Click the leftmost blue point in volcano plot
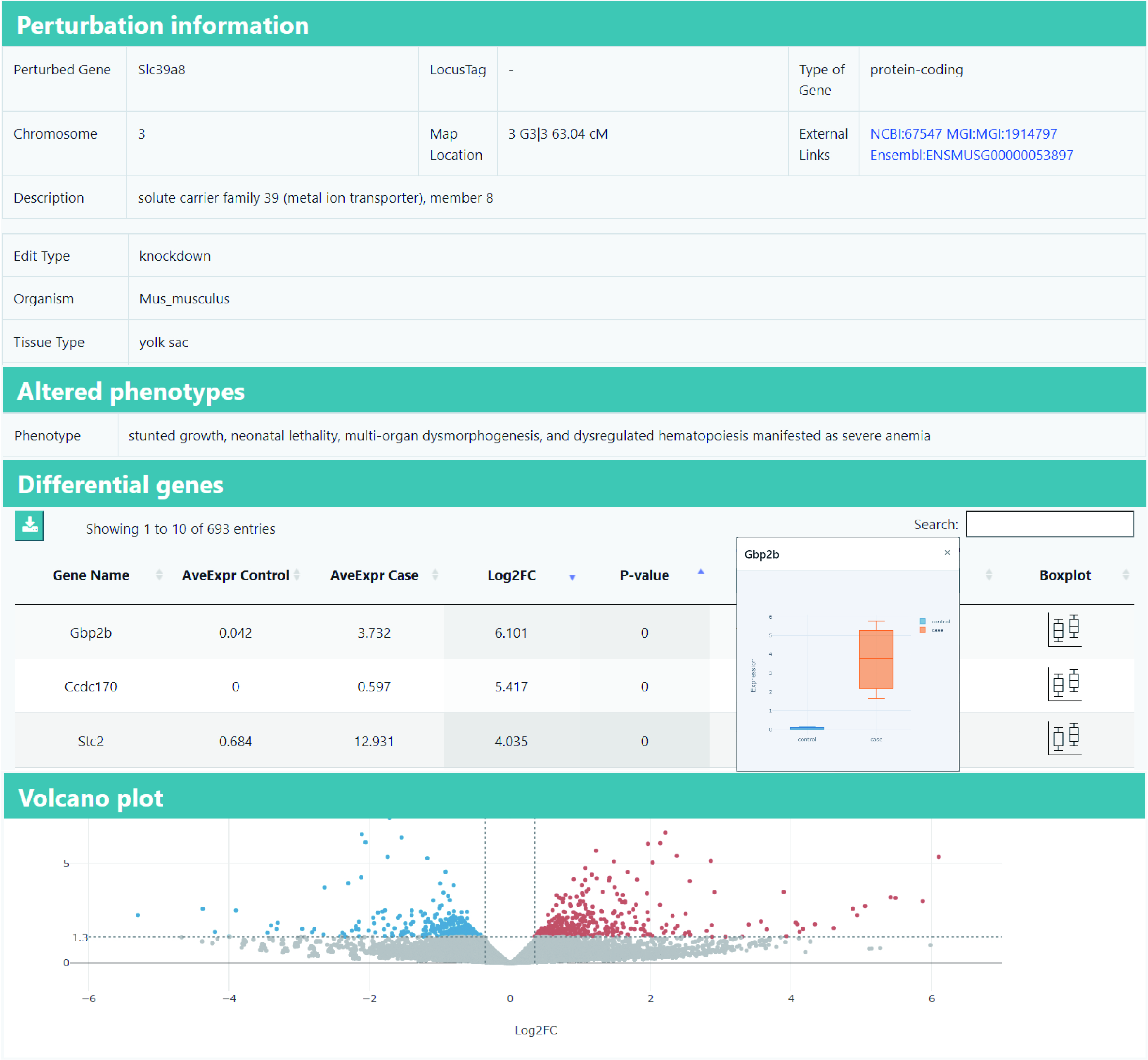Screen dimensions: 1148x1060 [138, 915]
